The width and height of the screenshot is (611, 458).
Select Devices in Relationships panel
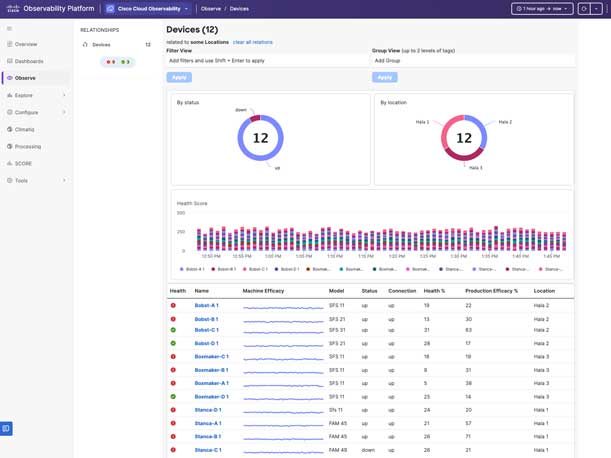(101, 45)
